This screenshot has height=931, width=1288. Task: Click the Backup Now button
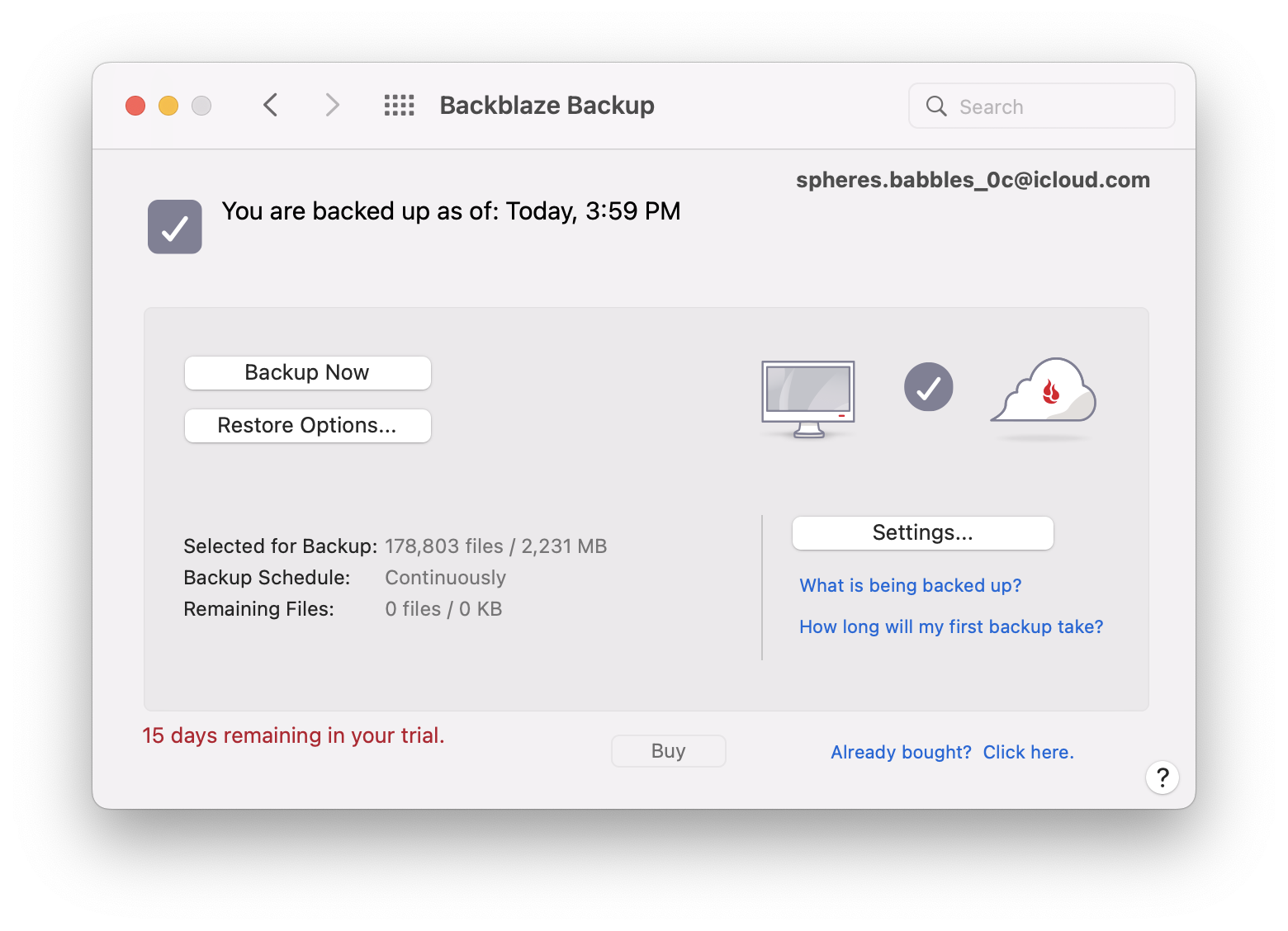(307, 373)
